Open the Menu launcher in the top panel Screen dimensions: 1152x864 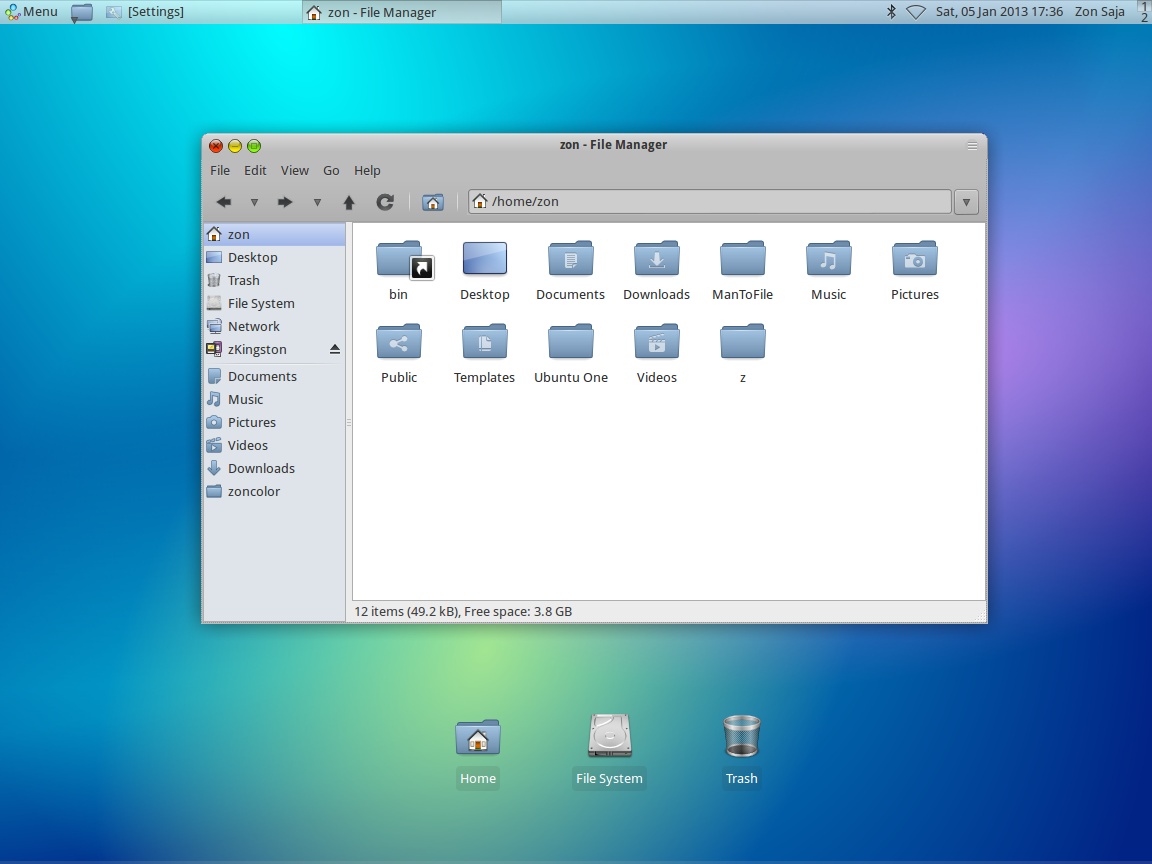(31, 11)
